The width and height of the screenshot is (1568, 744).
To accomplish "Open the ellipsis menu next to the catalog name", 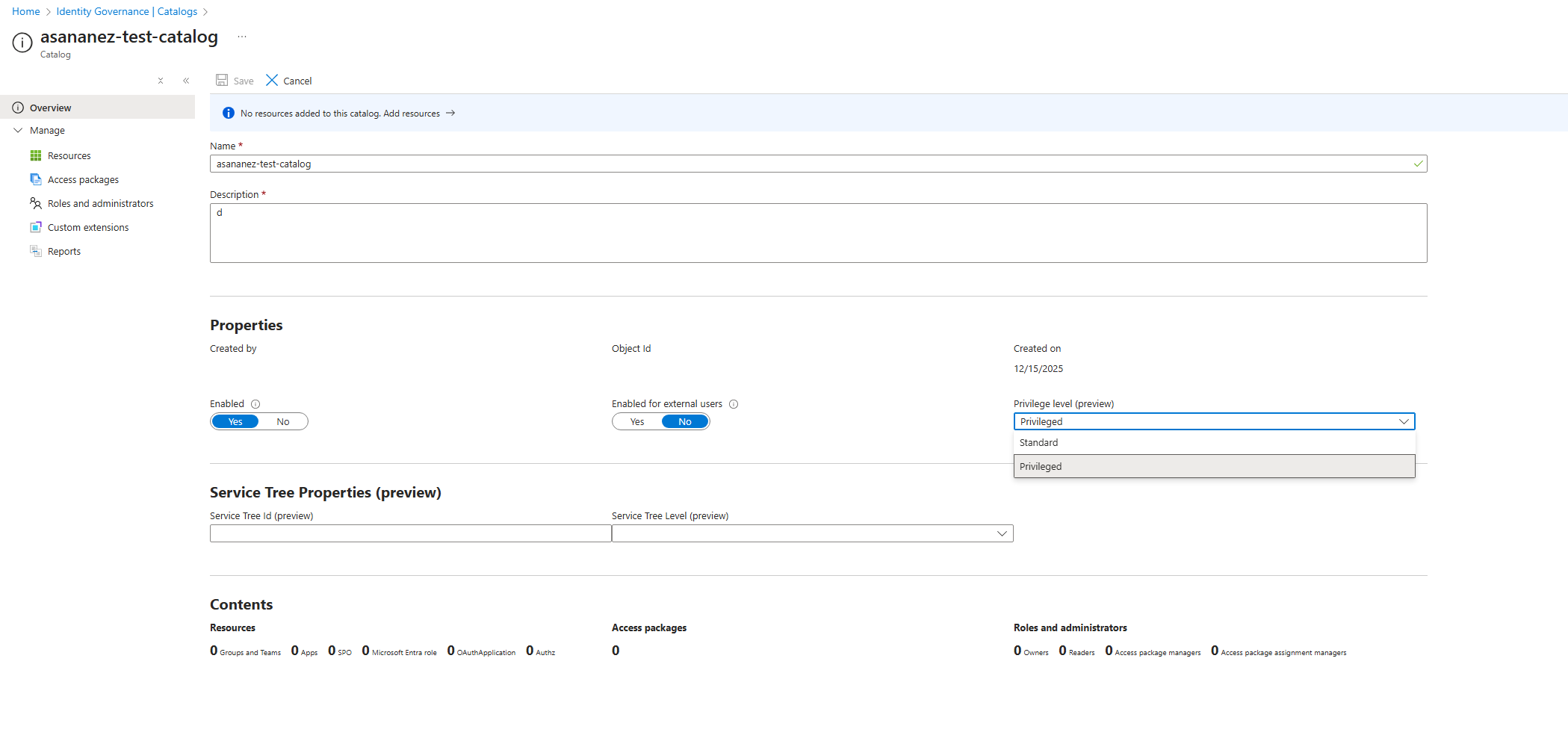I will [241, 36].
